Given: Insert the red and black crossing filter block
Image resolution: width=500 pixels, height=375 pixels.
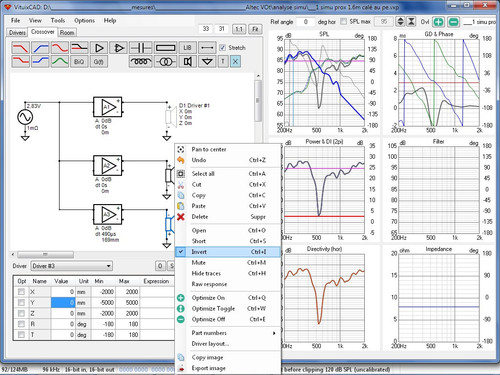Looking at the screenshot, I should click(x=79, y=48).
